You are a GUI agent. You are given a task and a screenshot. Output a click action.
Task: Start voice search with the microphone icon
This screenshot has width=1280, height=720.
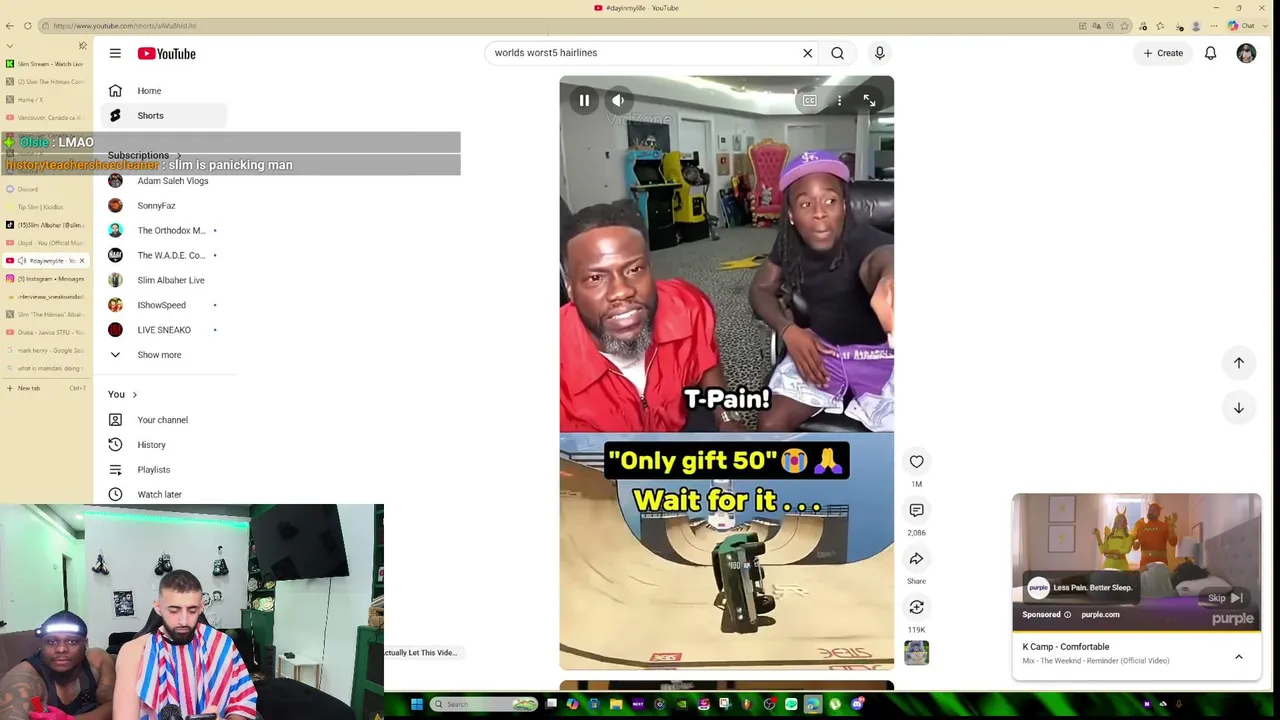[880, 53]
